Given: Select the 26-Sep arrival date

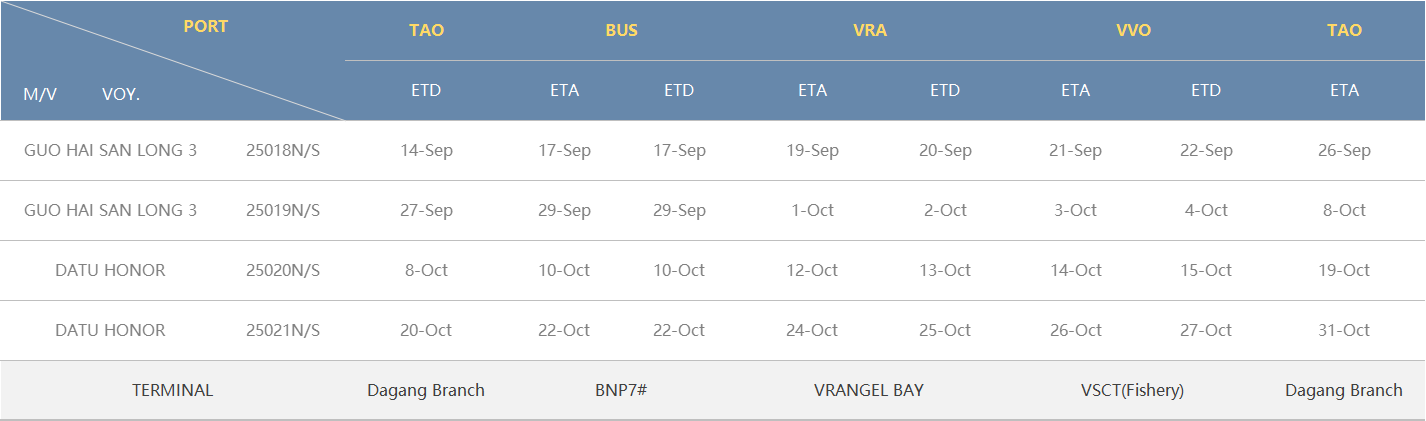Looking at the screenshot, I should pyautogui.click(x=1344, y=151).
